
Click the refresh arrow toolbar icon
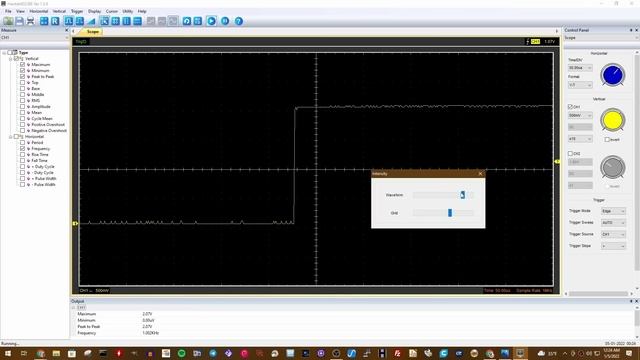[x=187, y=21]
